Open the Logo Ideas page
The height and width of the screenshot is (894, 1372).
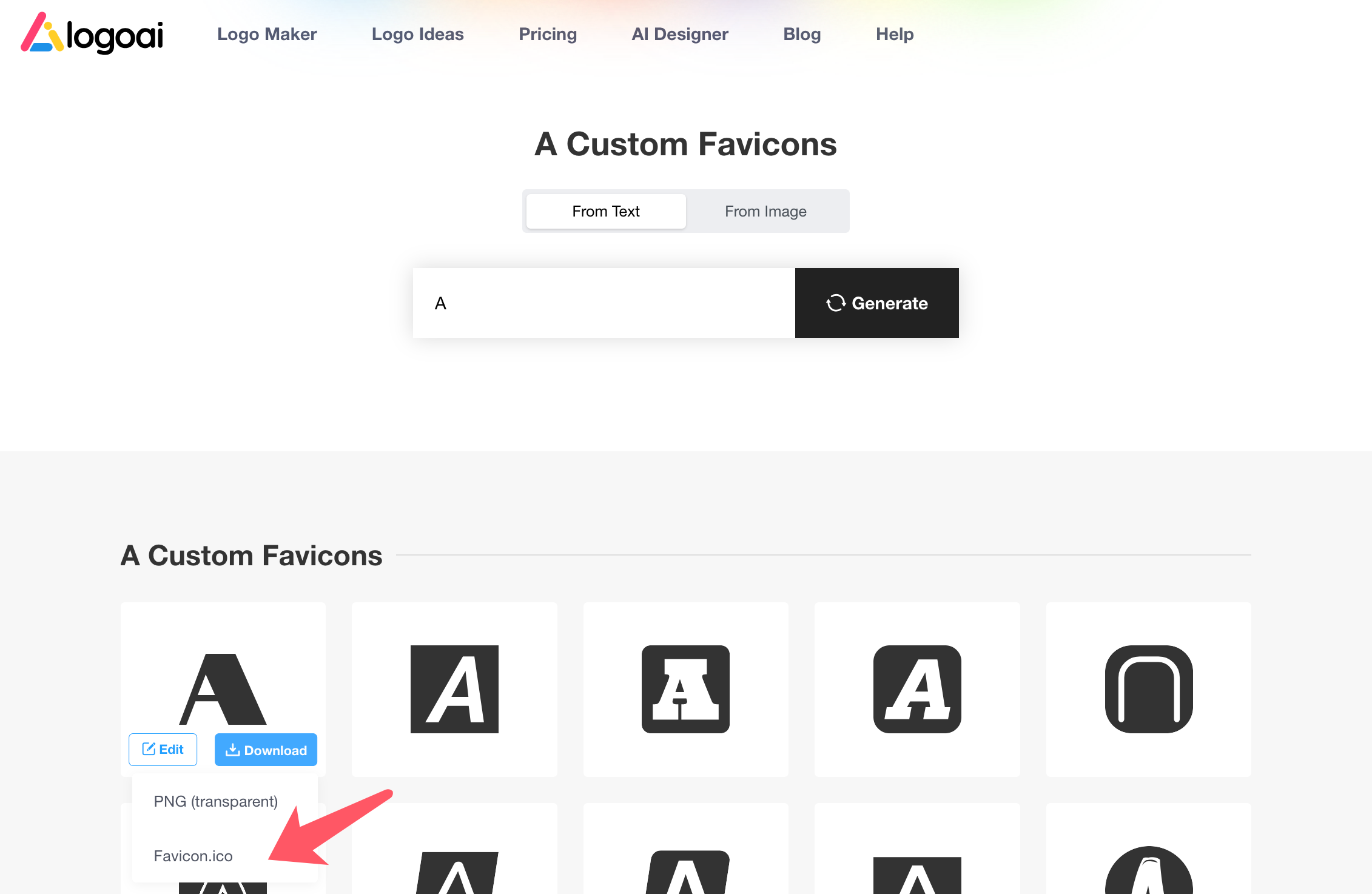pyautogui.click(x=417, y=34)
